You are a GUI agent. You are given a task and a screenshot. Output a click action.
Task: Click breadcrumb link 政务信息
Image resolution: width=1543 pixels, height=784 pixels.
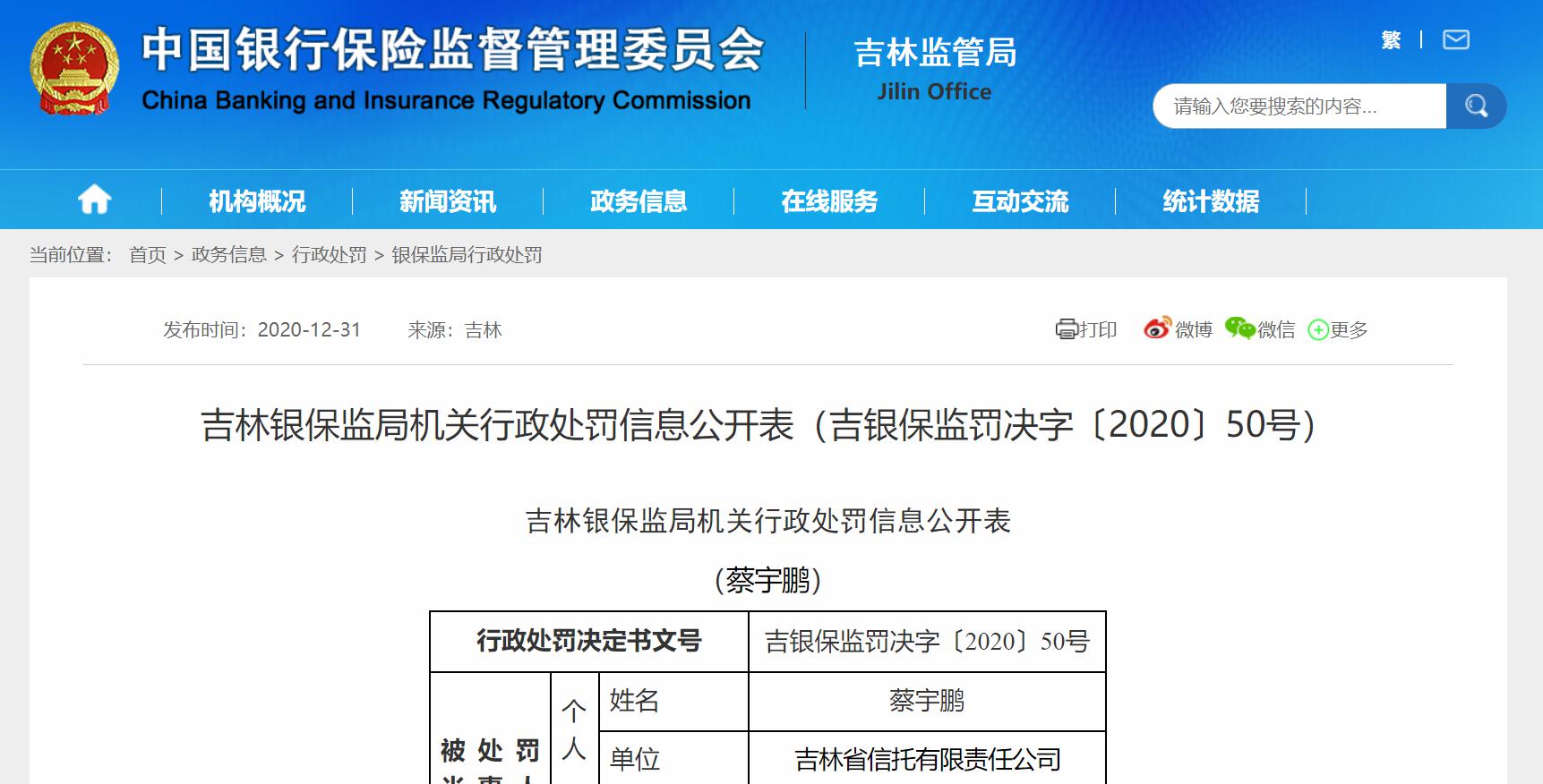tap(229, 255)
